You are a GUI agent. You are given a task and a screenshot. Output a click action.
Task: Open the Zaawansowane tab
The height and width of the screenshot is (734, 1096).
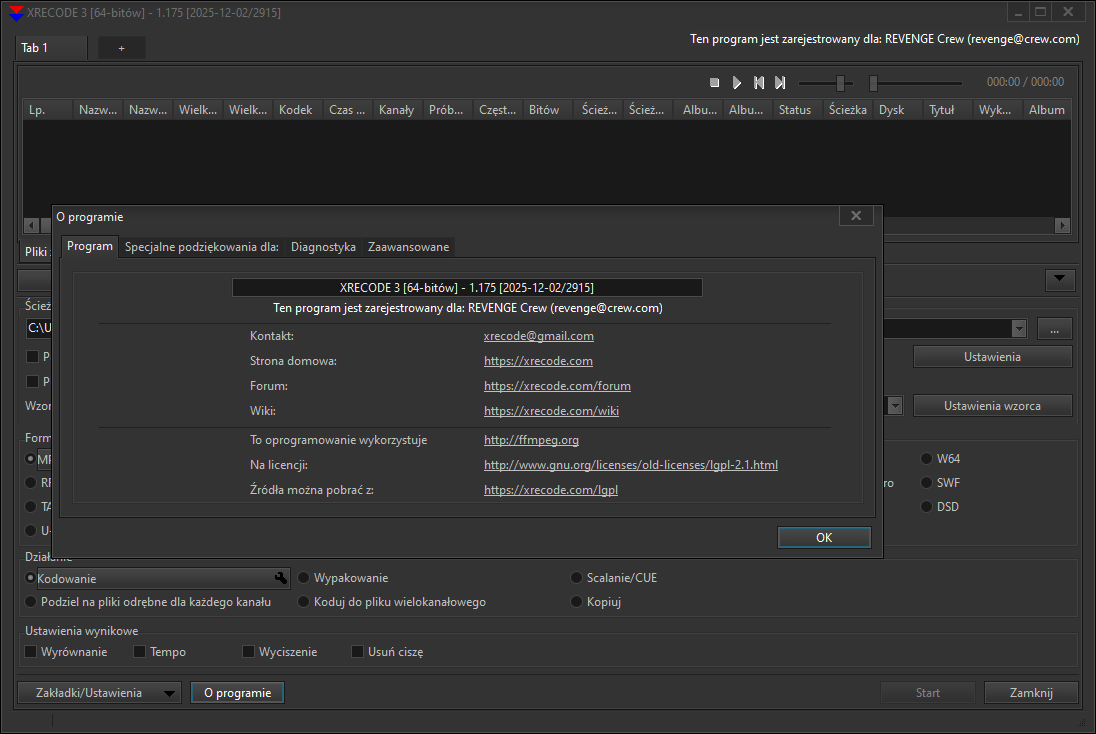coord(408,247)
